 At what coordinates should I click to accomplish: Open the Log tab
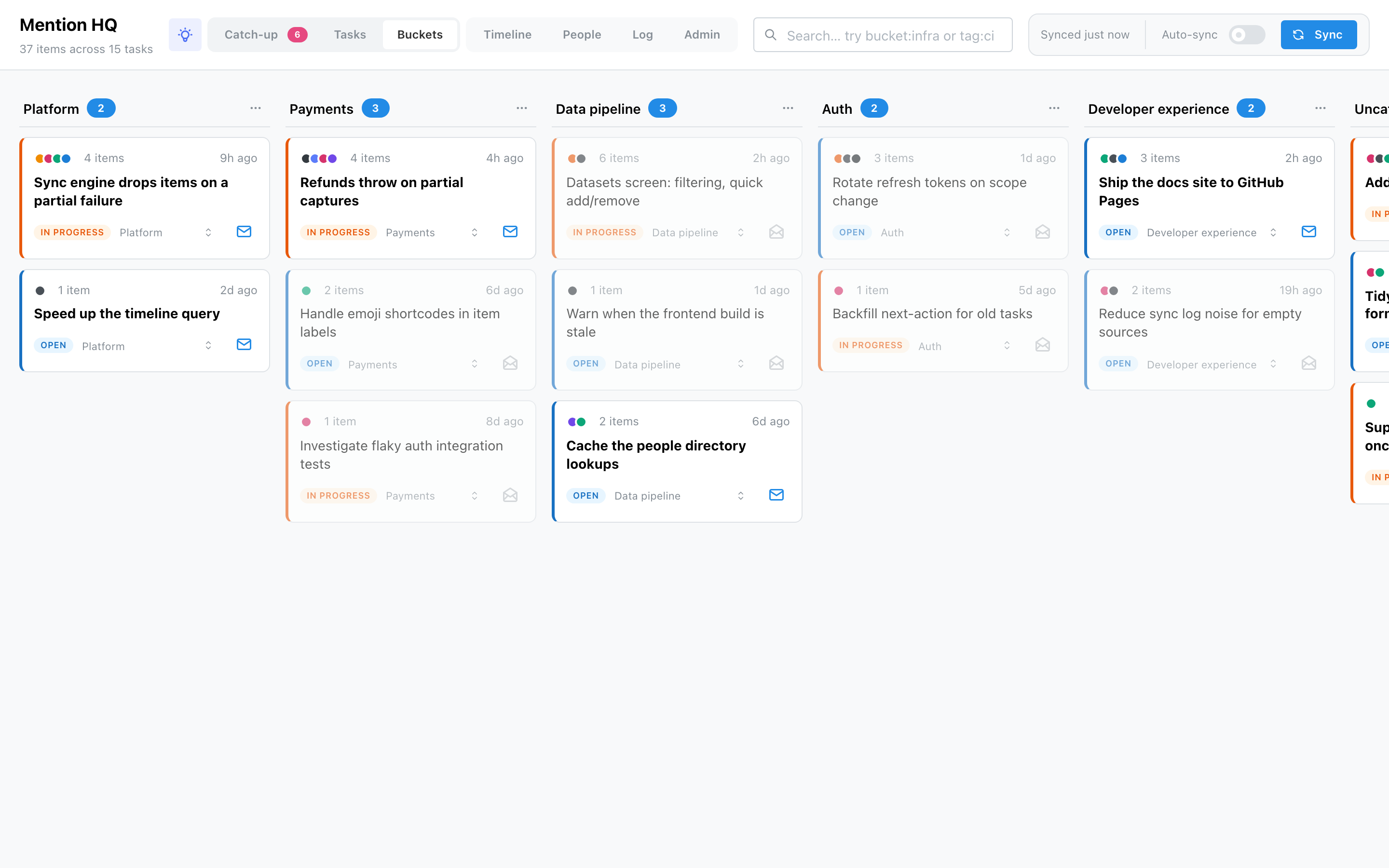click(x=642, y=34)
